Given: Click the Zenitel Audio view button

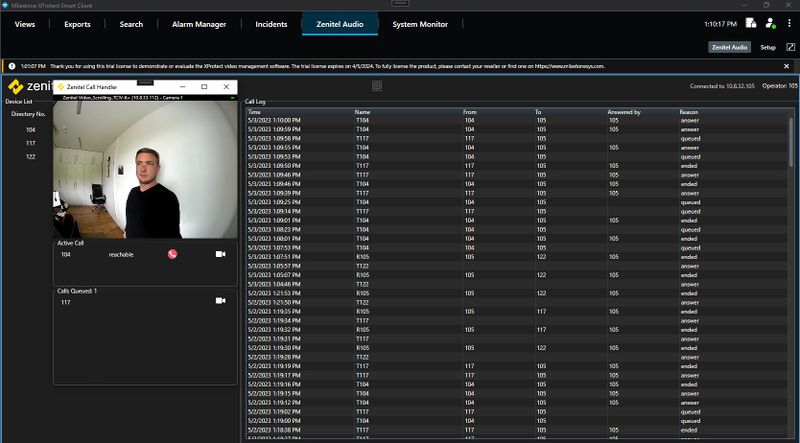Looking at the screenshot, I should (730, 47).
